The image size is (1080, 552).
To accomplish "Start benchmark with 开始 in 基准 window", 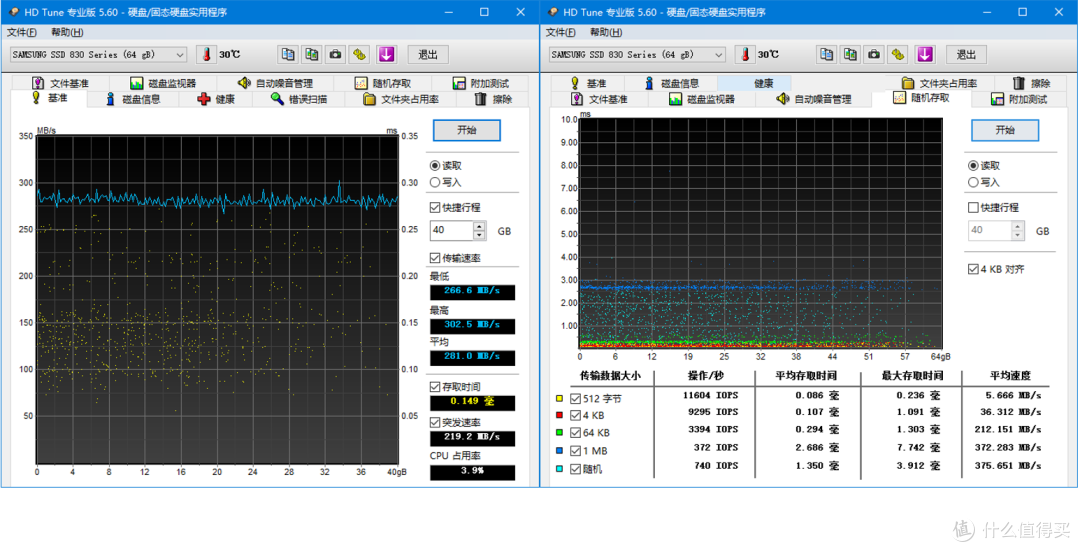I will 466,130.
